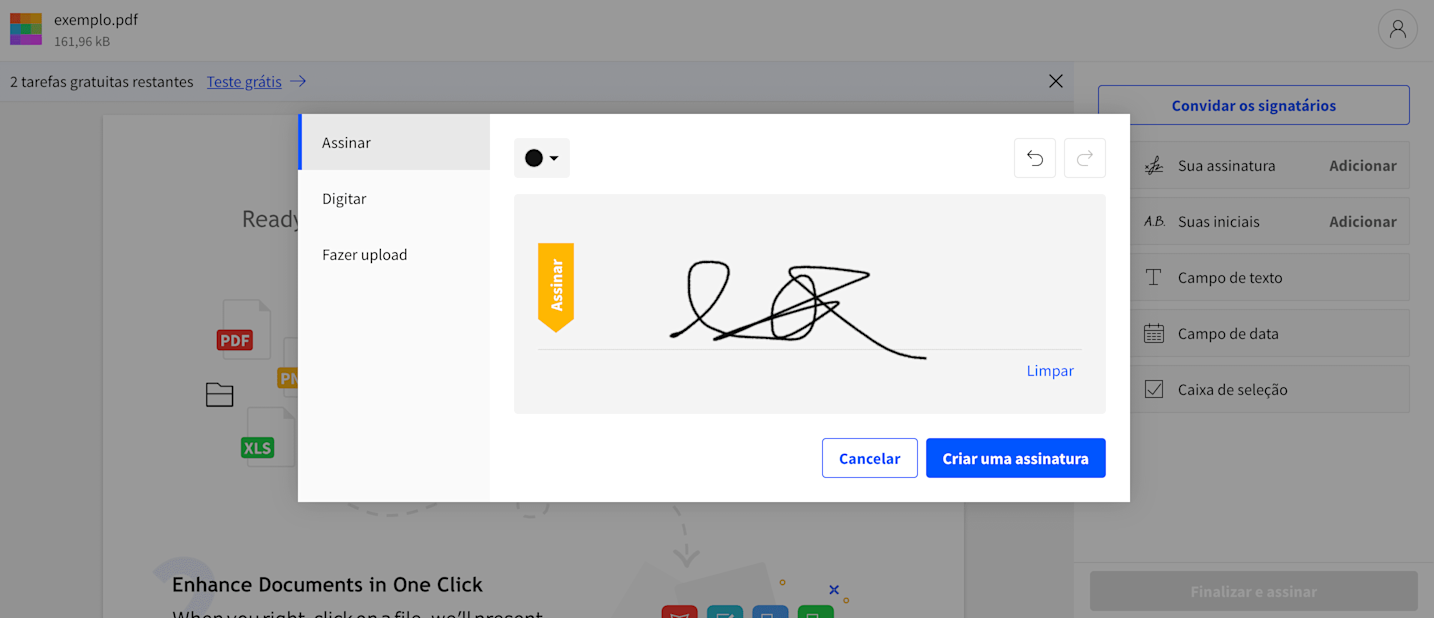This screenshot has height=618, width=1434.
Task: Click the redo arrow icon
Action: (1085, 158)
